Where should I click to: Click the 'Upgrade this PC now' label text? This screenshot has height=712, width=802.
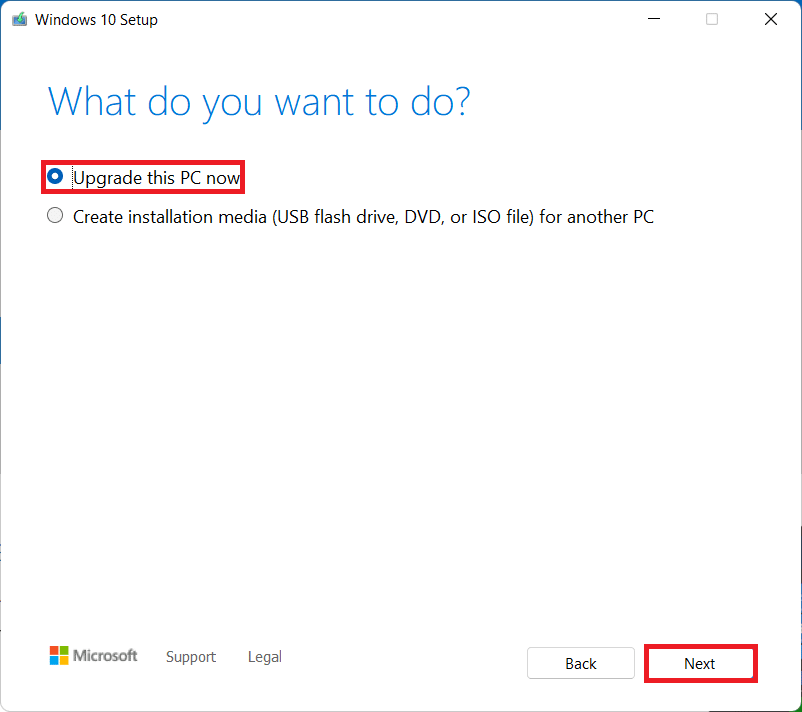(x=156, y=178)
